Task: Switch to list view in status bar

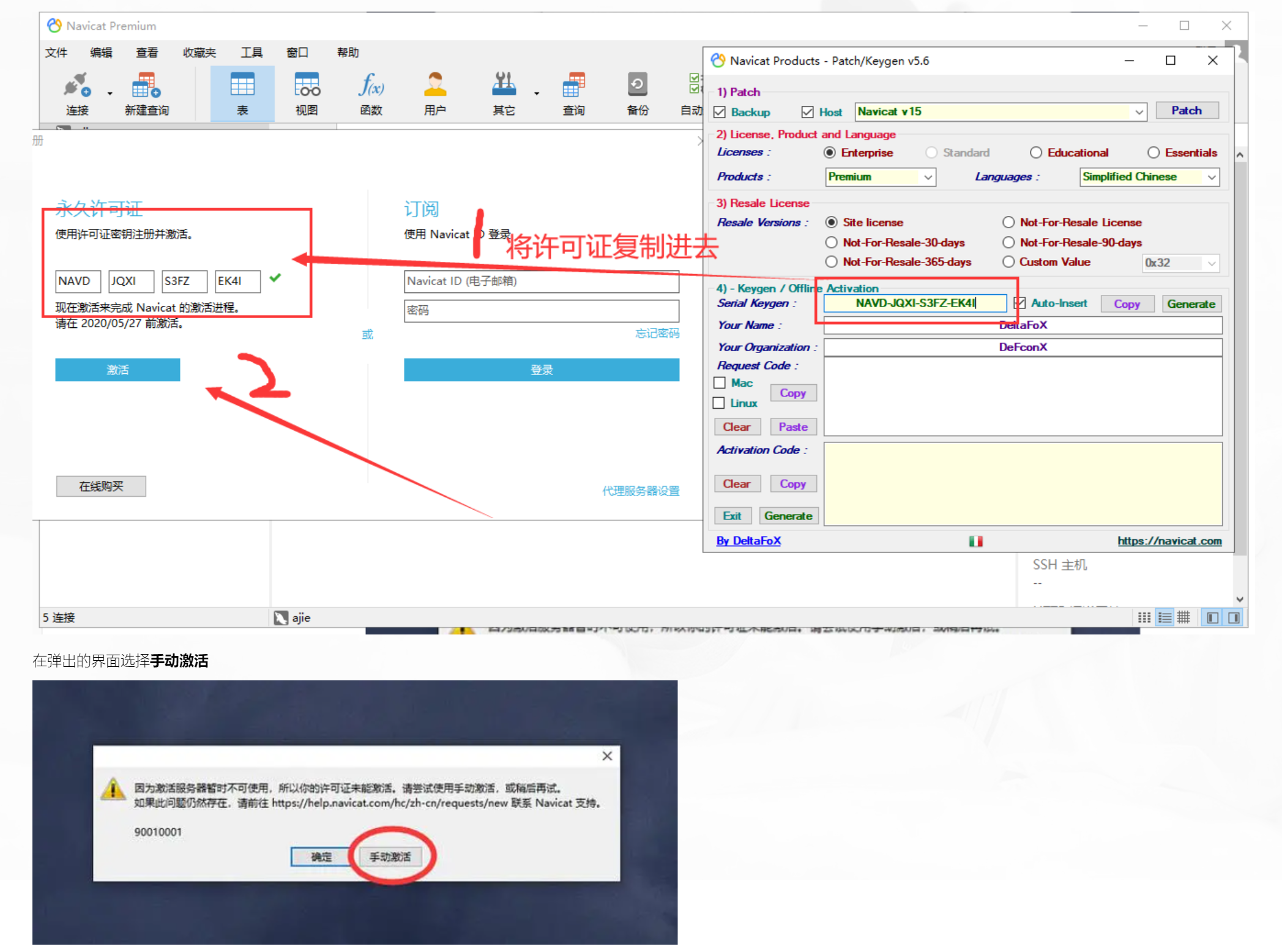Action: pyautogui.click(x=1165, y=617)
